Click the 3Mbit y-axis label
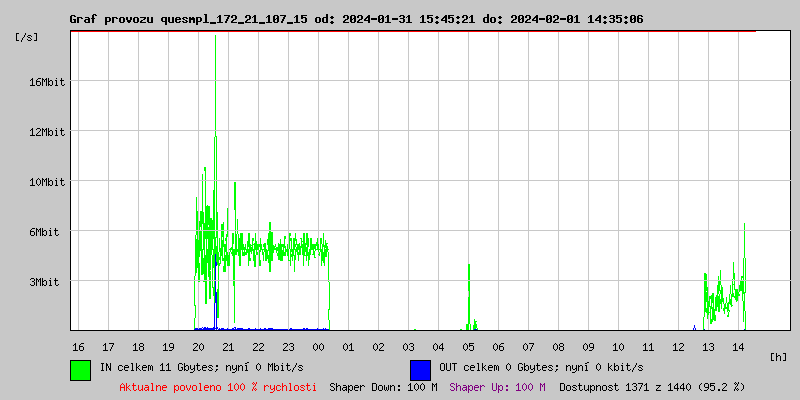This screenshot has width=800, height=400. (46, 282)
